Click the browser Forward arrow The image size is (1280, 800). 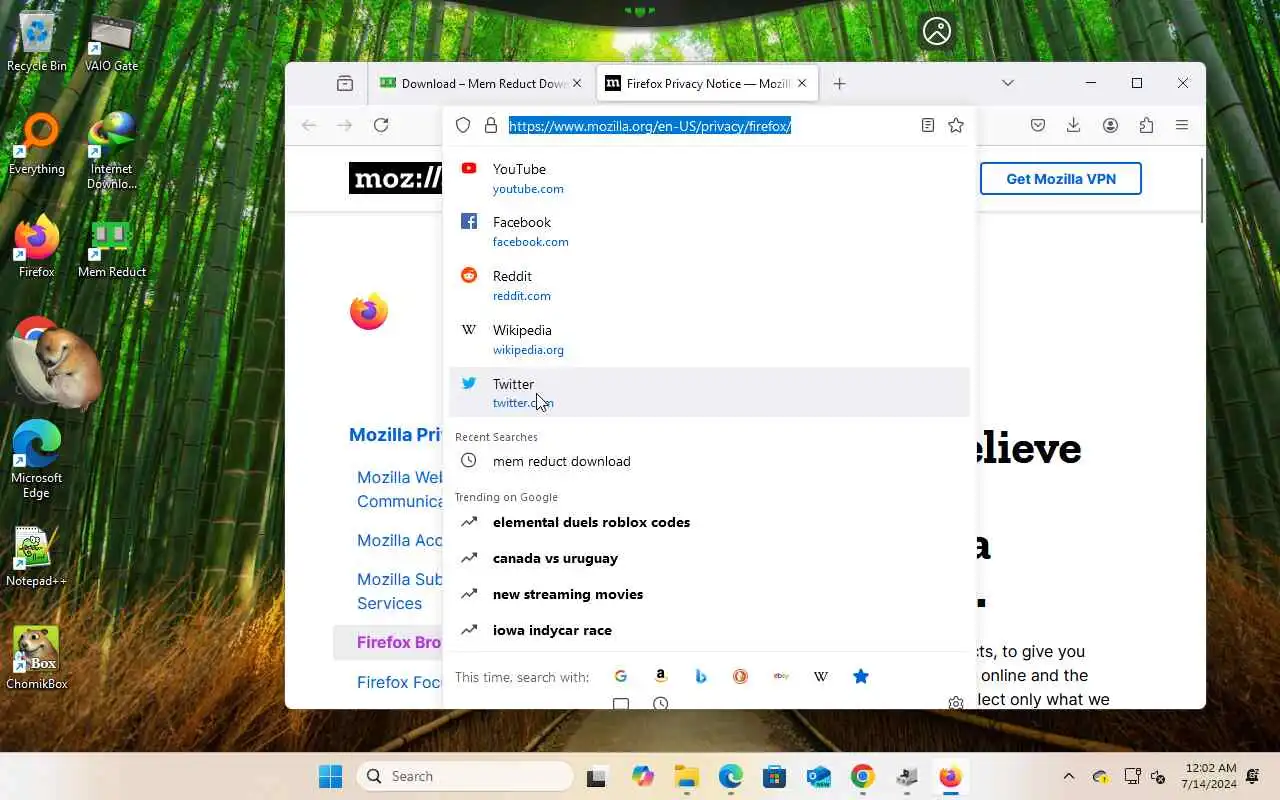(x=345, y=125)
